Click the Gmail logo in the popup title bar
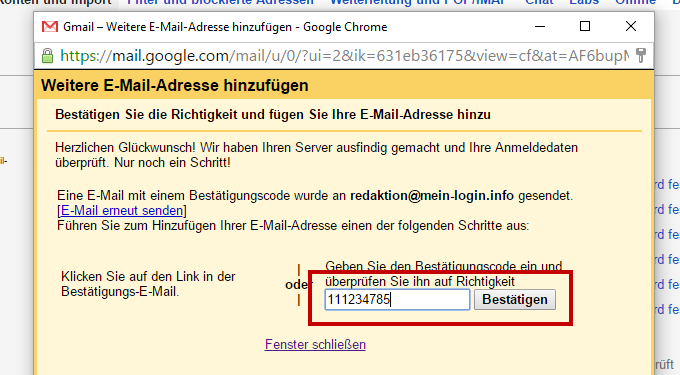 pos(50,27)
